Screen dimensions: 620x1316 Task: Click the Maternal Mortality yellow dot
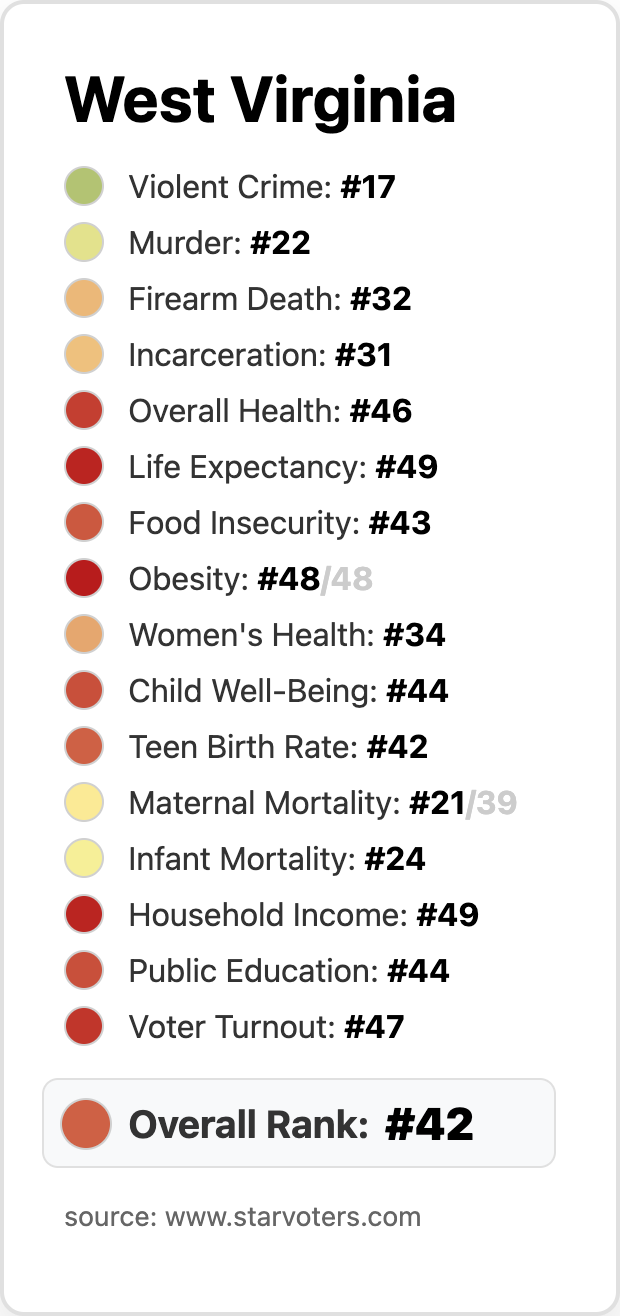click(84, 803)
